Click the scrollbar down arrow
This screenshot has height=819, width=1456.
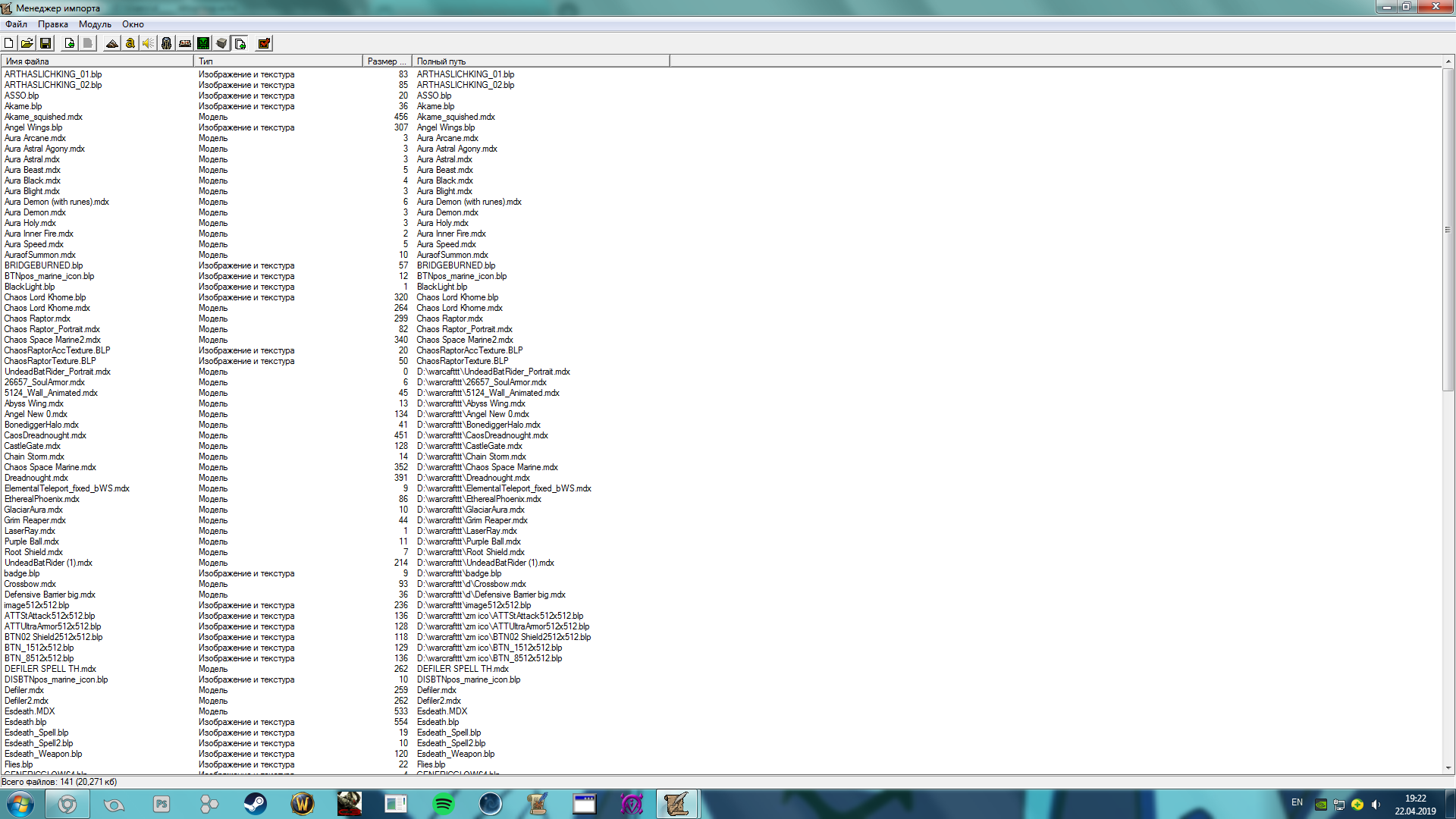pyautogui.click(x=1448, y=767)
